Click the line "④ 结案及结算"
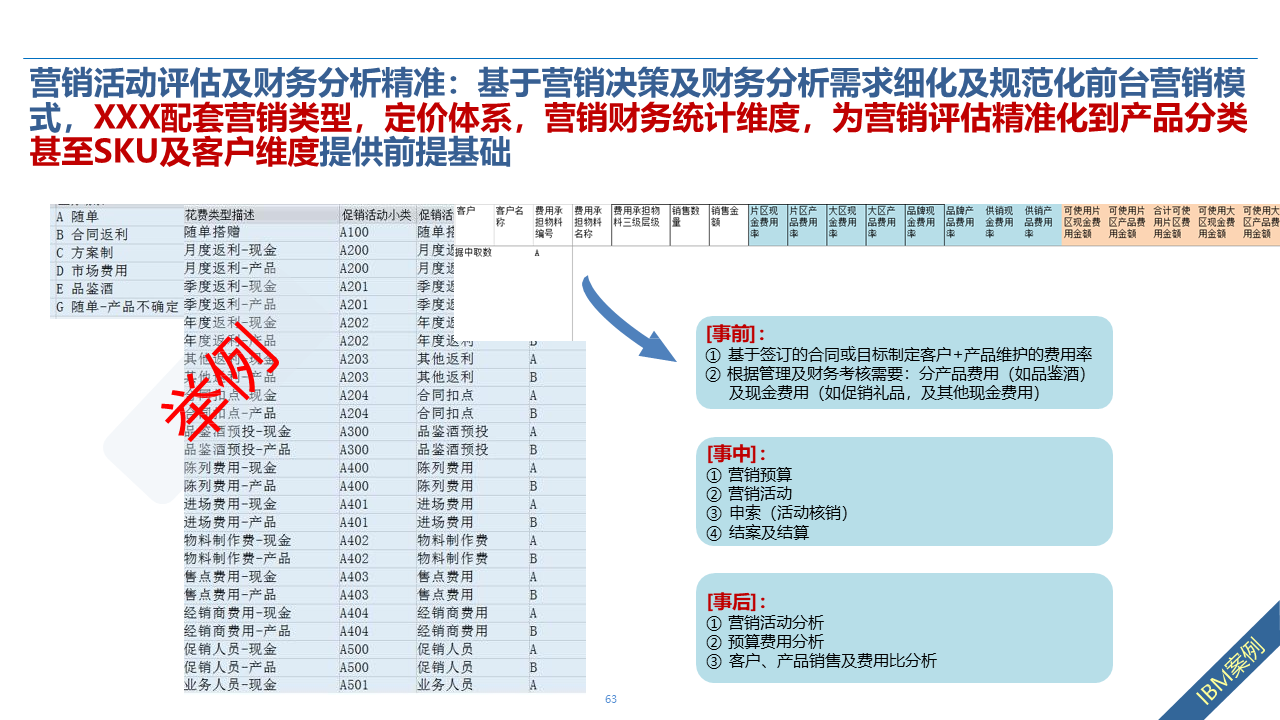The height and width of the screenshot is (720, 1280). (758, 532)
